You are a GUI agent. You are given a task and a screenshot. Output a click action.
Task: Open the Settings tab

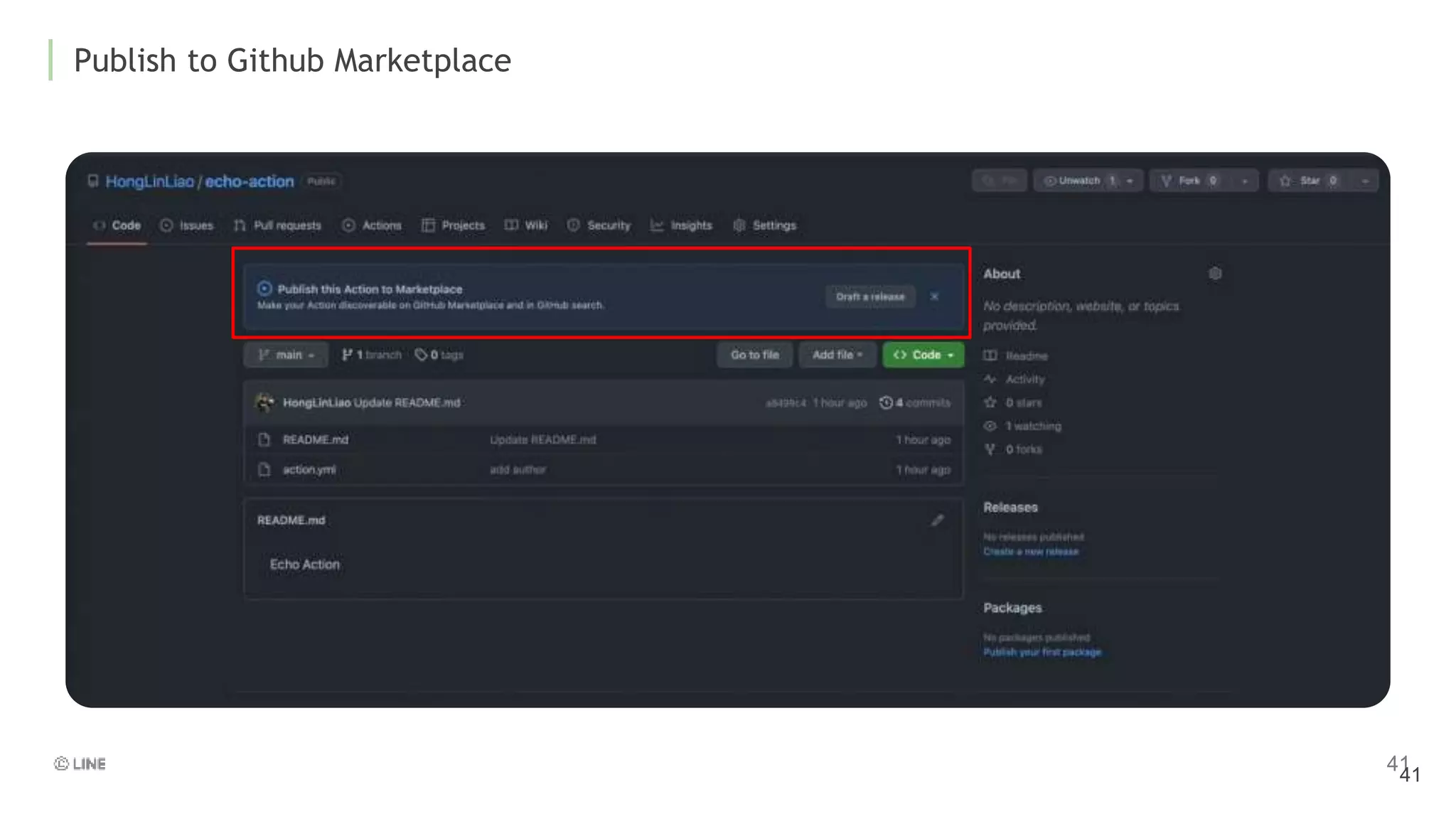click(x=765, y=225)
